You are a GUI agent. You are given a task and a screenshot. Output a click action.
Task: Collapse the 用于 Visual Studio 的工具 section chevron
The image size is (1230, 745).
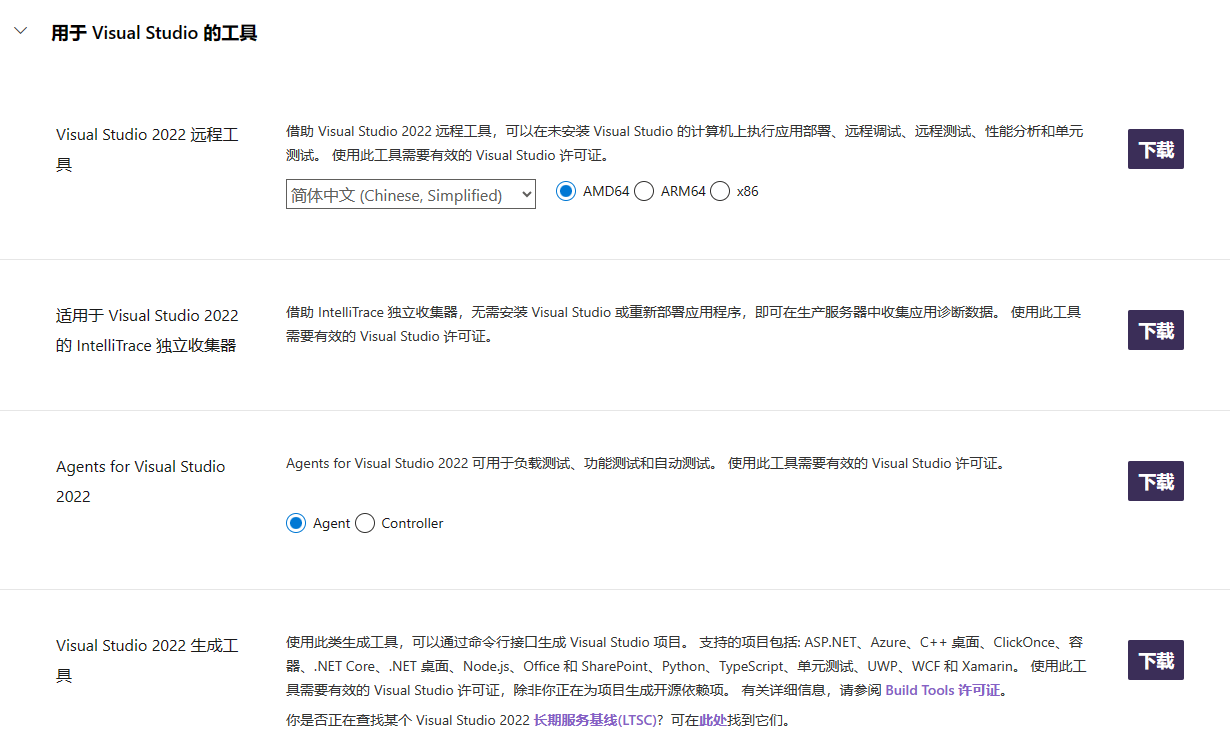click(x=20, y=32)
